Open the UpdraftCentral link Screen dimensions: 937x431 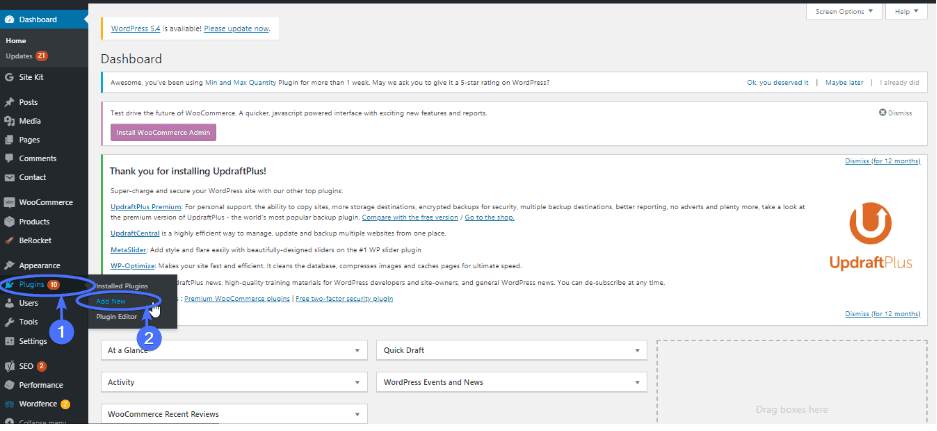[x=134, y=233]
